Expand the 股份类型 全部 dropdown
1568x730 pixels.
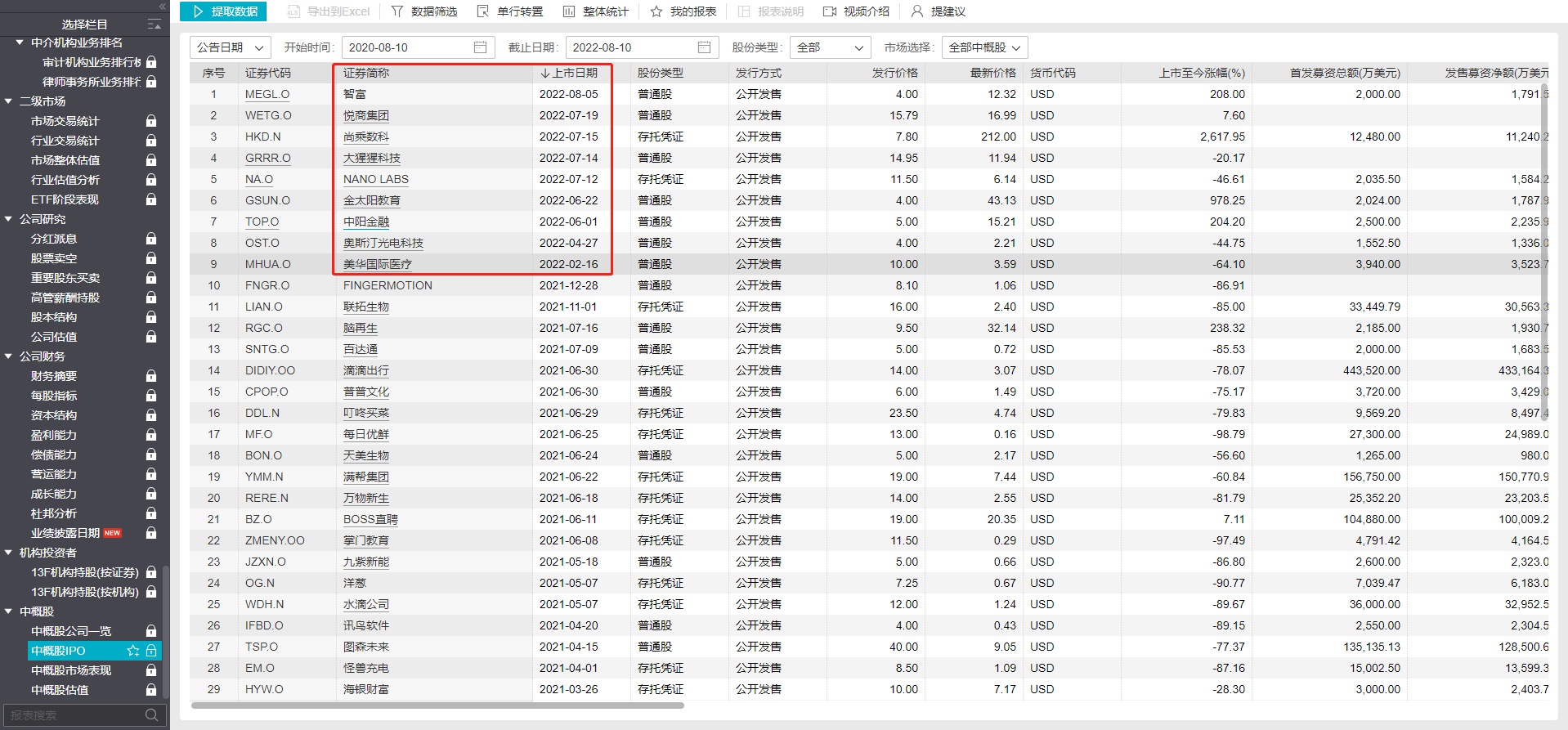(x=831, y=47)
